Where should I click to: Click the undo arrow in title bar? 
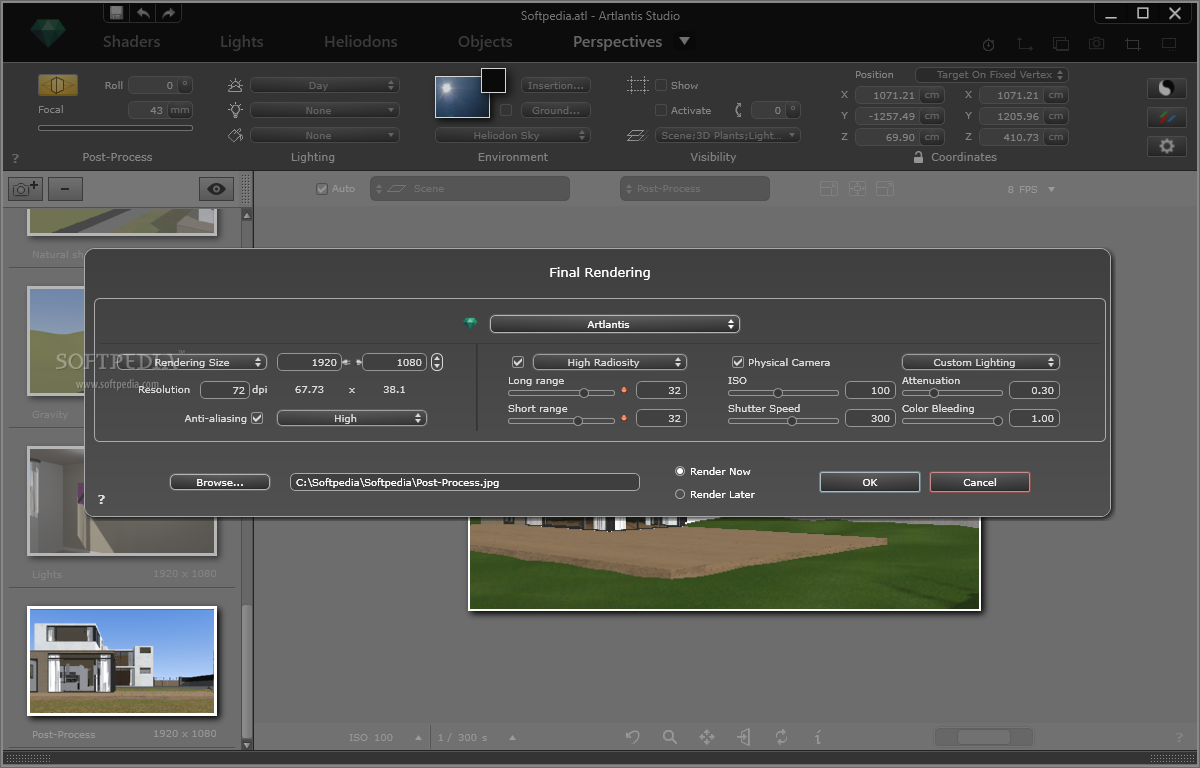click(143, 13)
